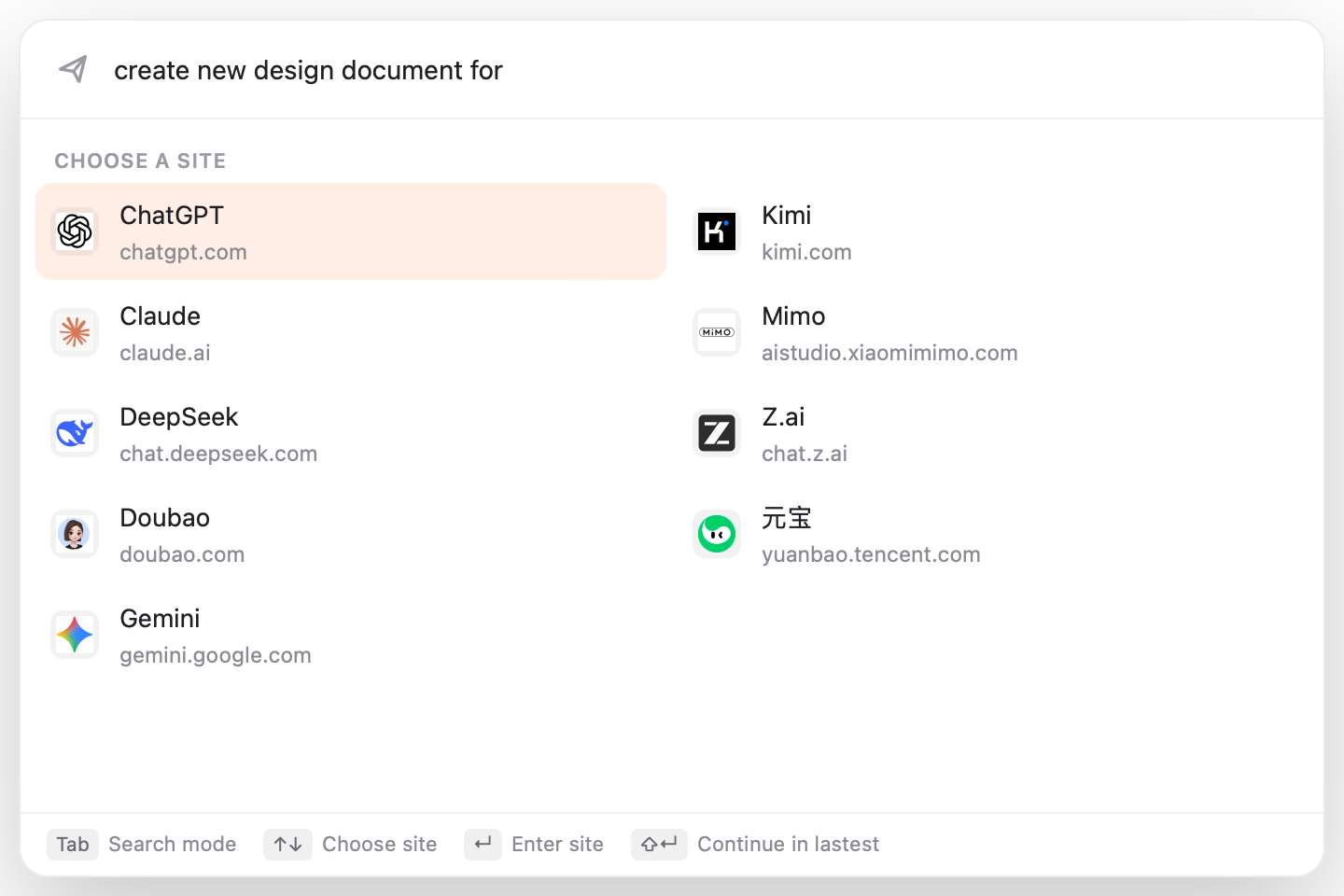
Task: Click the Search mode label
Action: click(173, 845)
